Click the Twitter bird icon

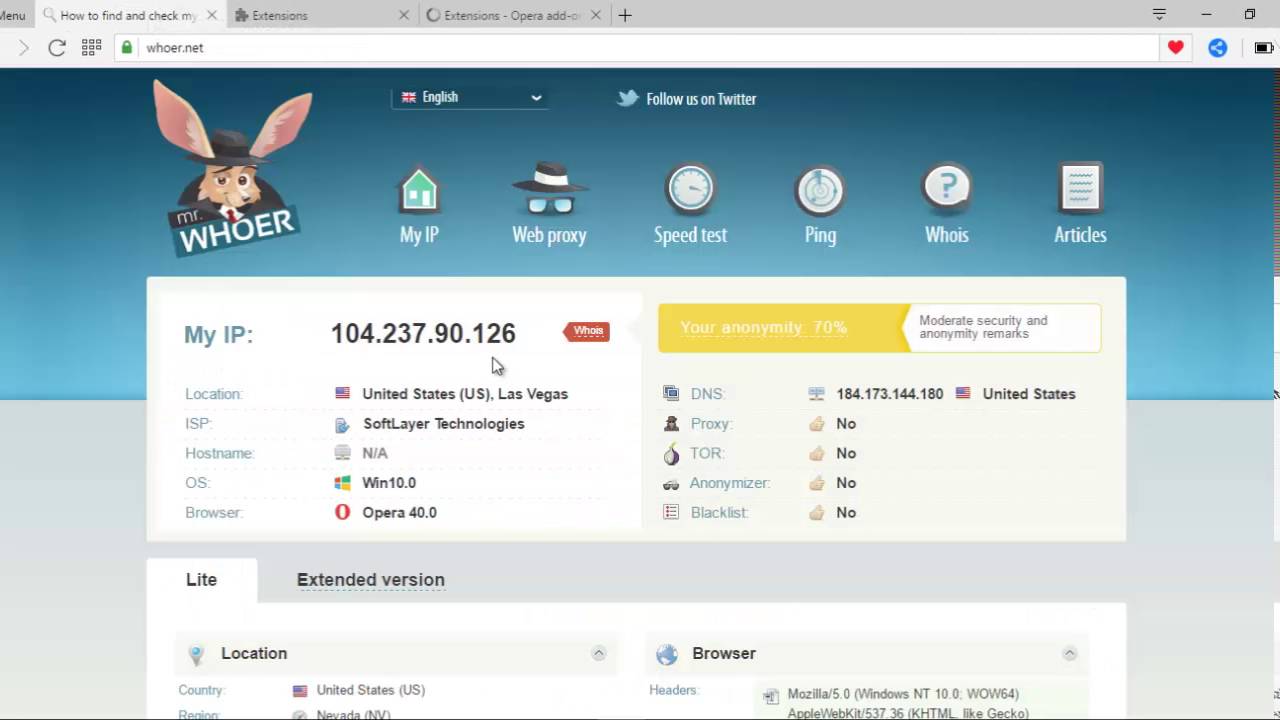point(628,98)
